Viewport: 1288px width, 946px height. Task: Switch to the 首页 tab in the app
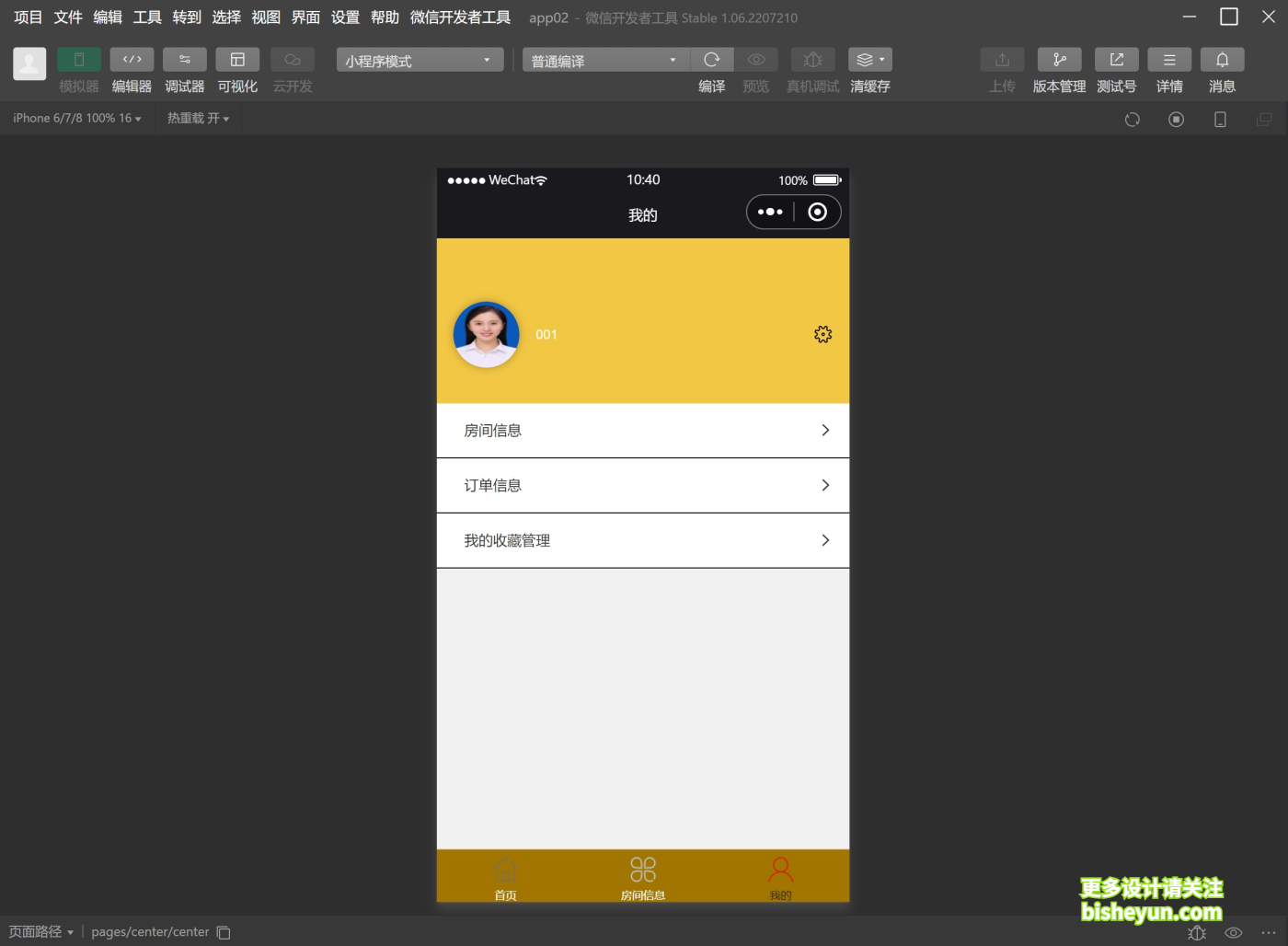505,877
